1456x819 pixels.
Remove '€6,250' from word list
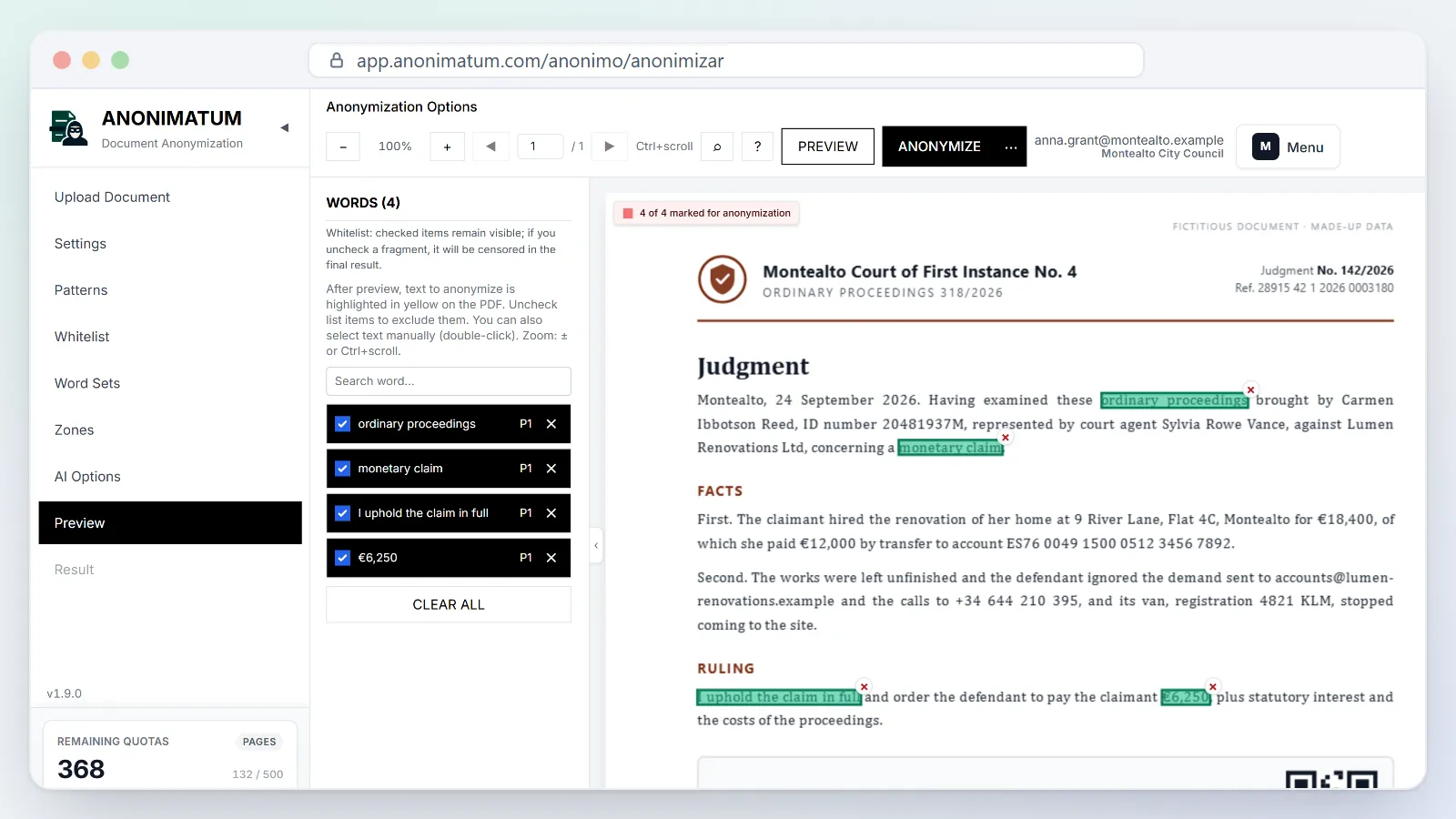coord(551,558)
